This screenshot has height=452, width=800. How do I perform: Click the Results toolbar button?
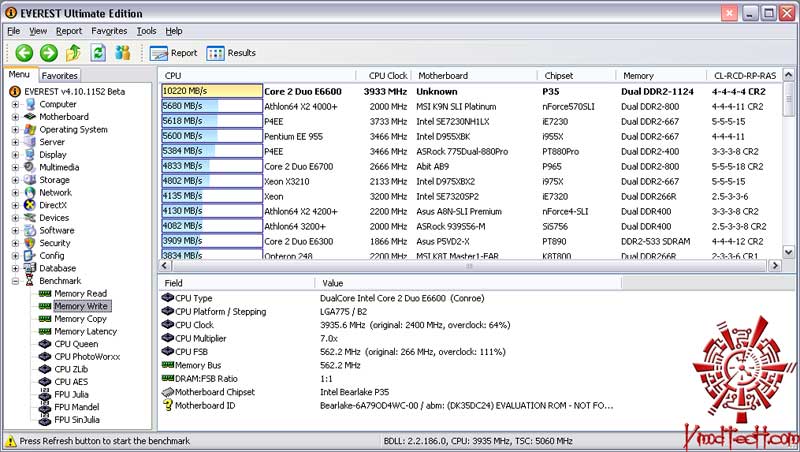coord(231,53)
